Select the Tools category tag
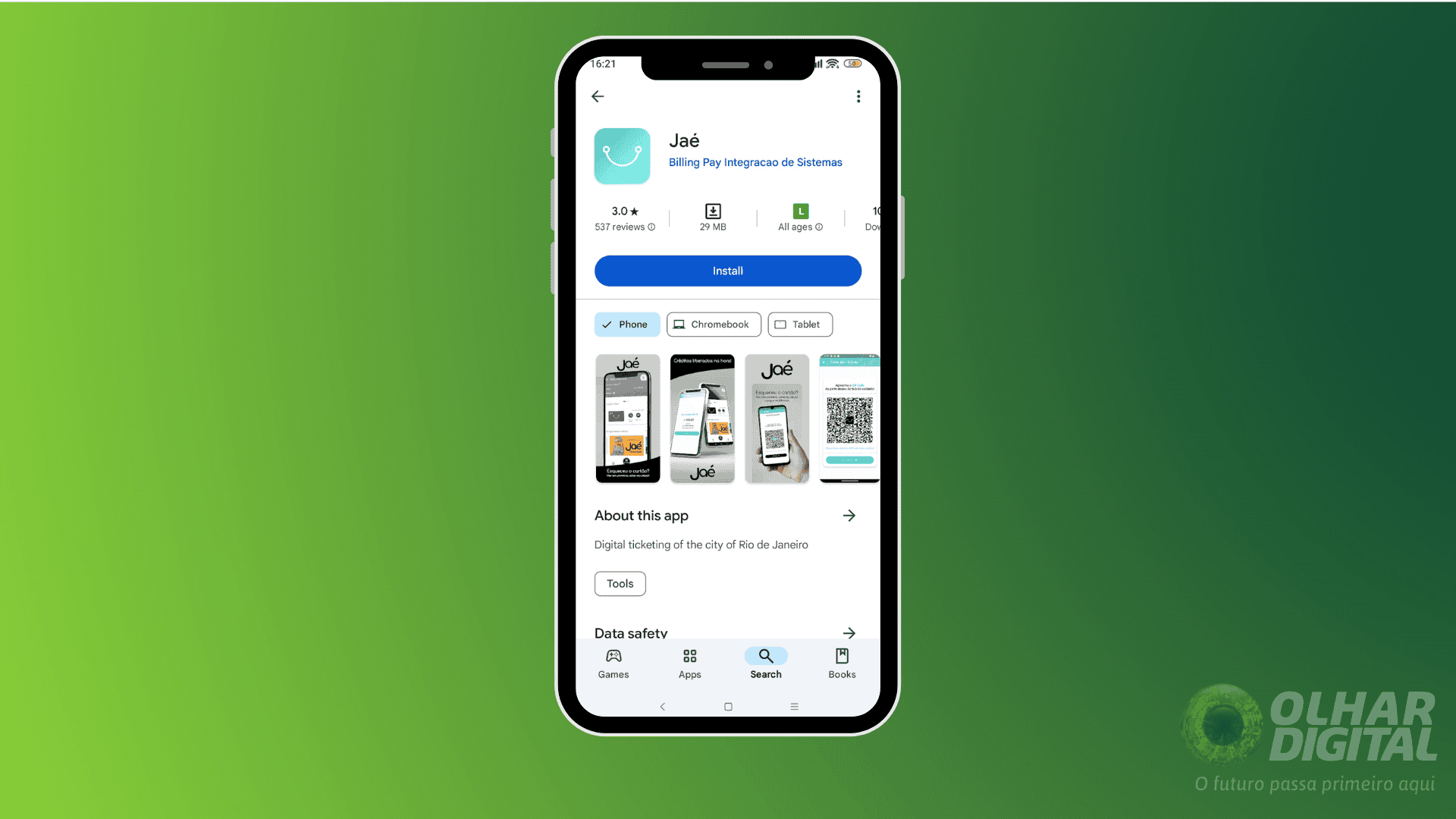Screen dimensions: 1456x819 click(620, 583)
